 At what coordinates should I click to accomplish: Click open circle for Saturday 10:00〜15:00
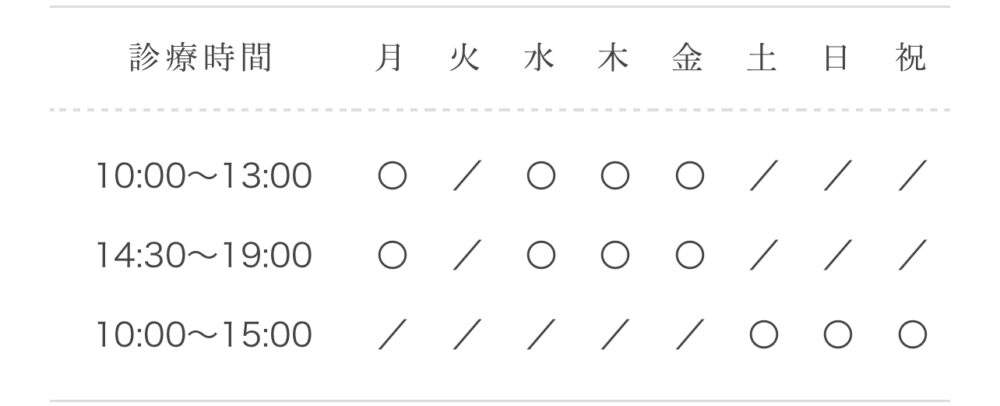[x=764, y=334]
